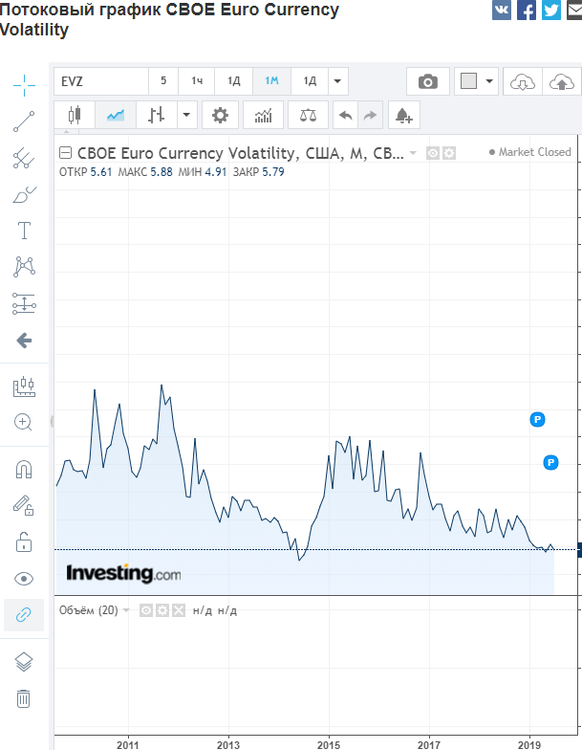Open main series settings gear

449,154
